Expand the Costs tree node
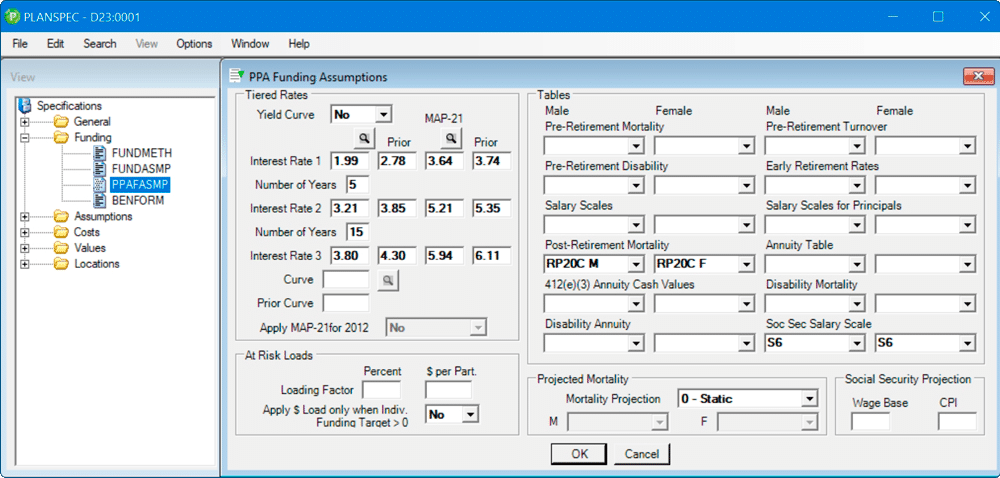 pos(25,233)
